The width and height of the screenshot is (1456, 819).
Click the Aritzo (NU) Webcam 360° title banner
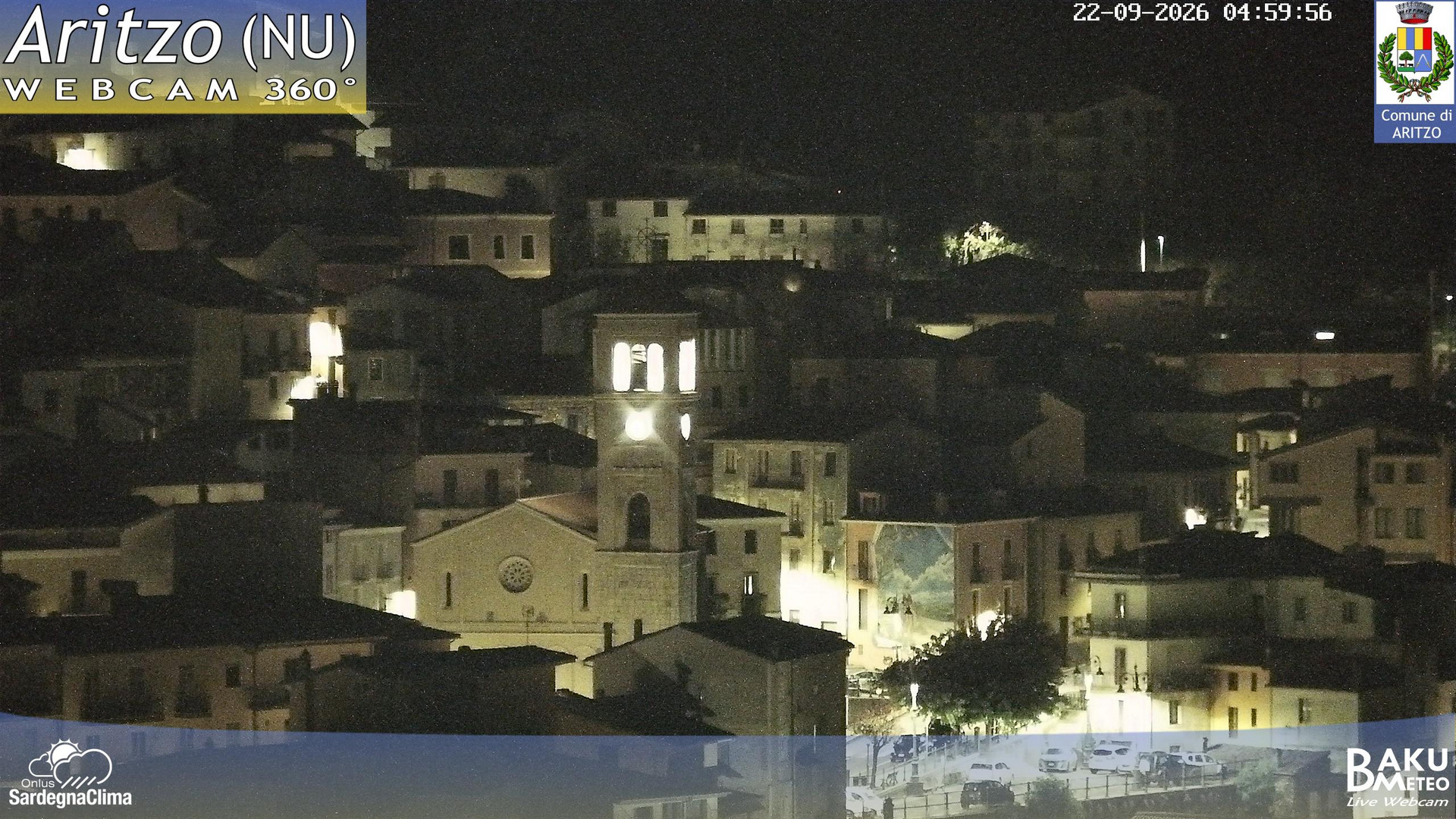pyautogui.click(x=183, y=56)
